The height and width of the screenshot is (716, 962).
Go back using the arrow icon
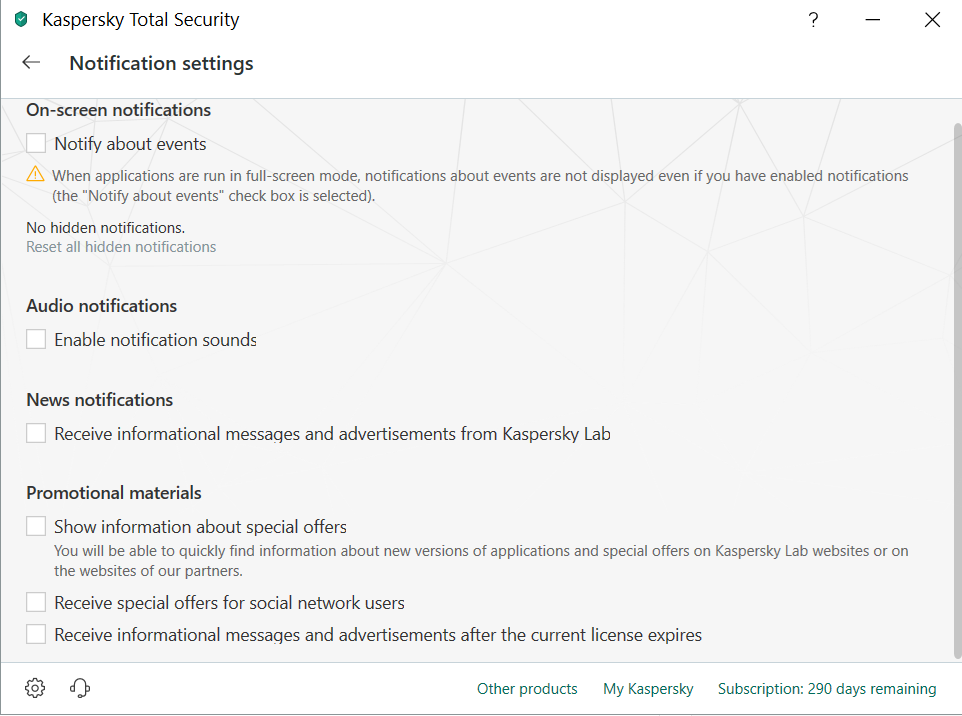[x=31, y=62]
